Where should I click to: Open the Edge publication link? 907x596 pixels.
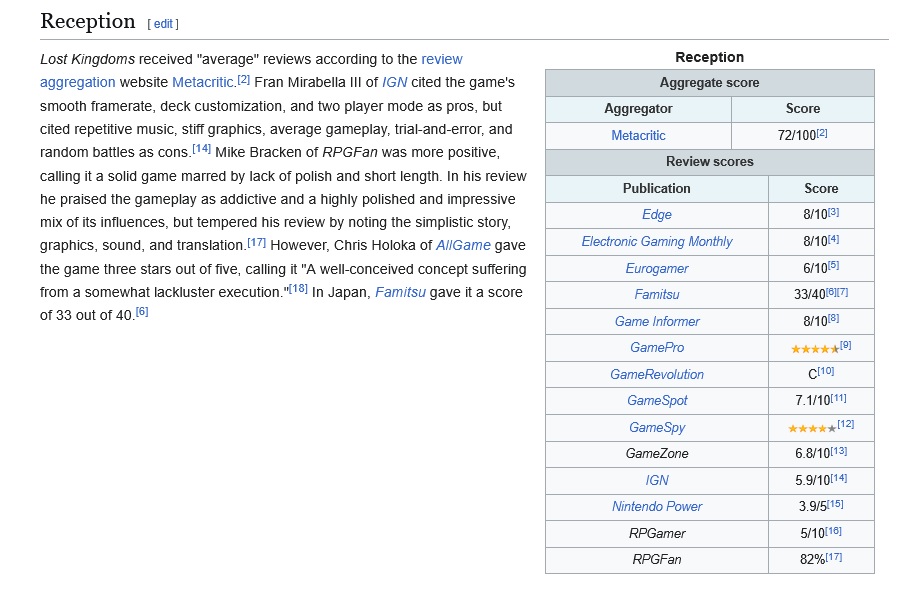tap(657, 215)
